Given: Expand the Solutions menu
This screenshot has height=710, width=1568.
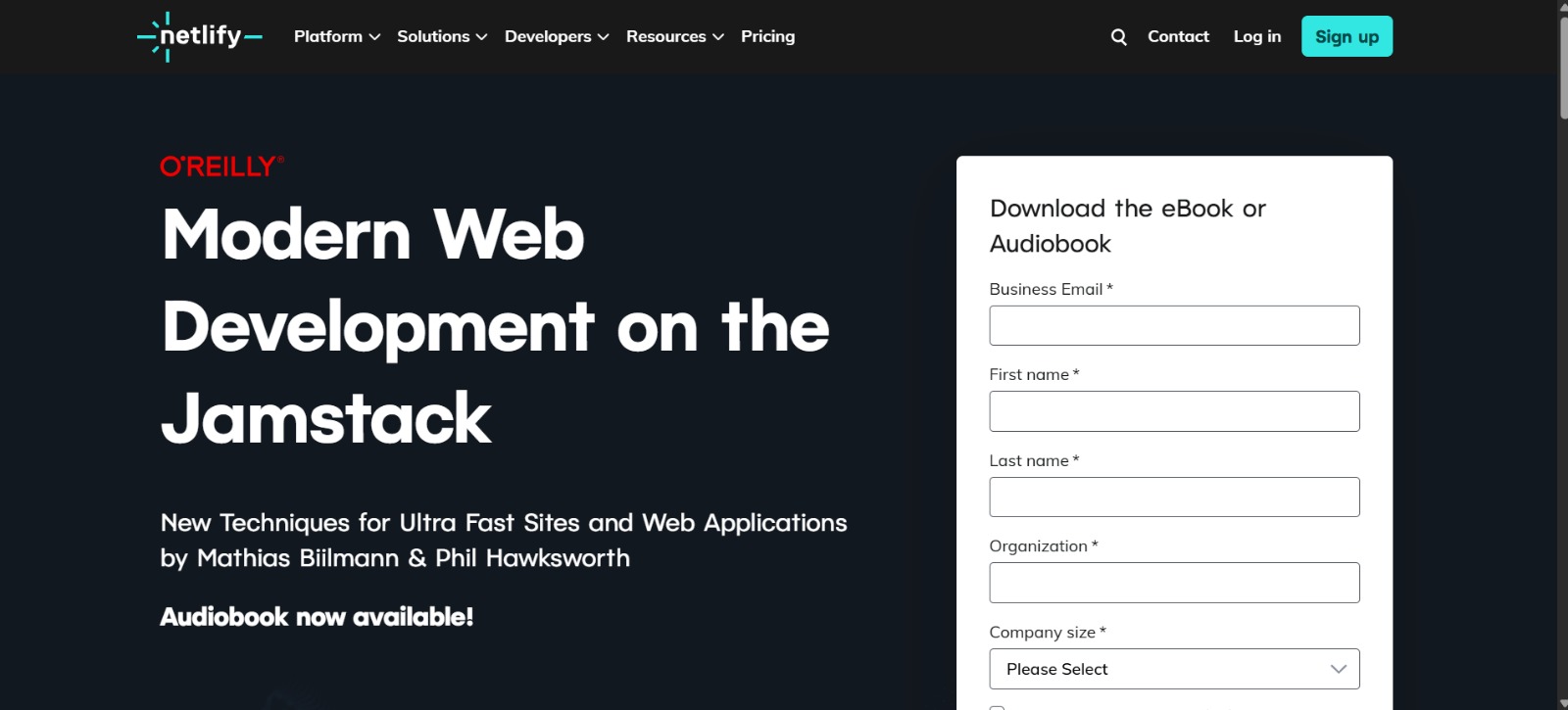Looking at the screenshot, I should point(442,36).
